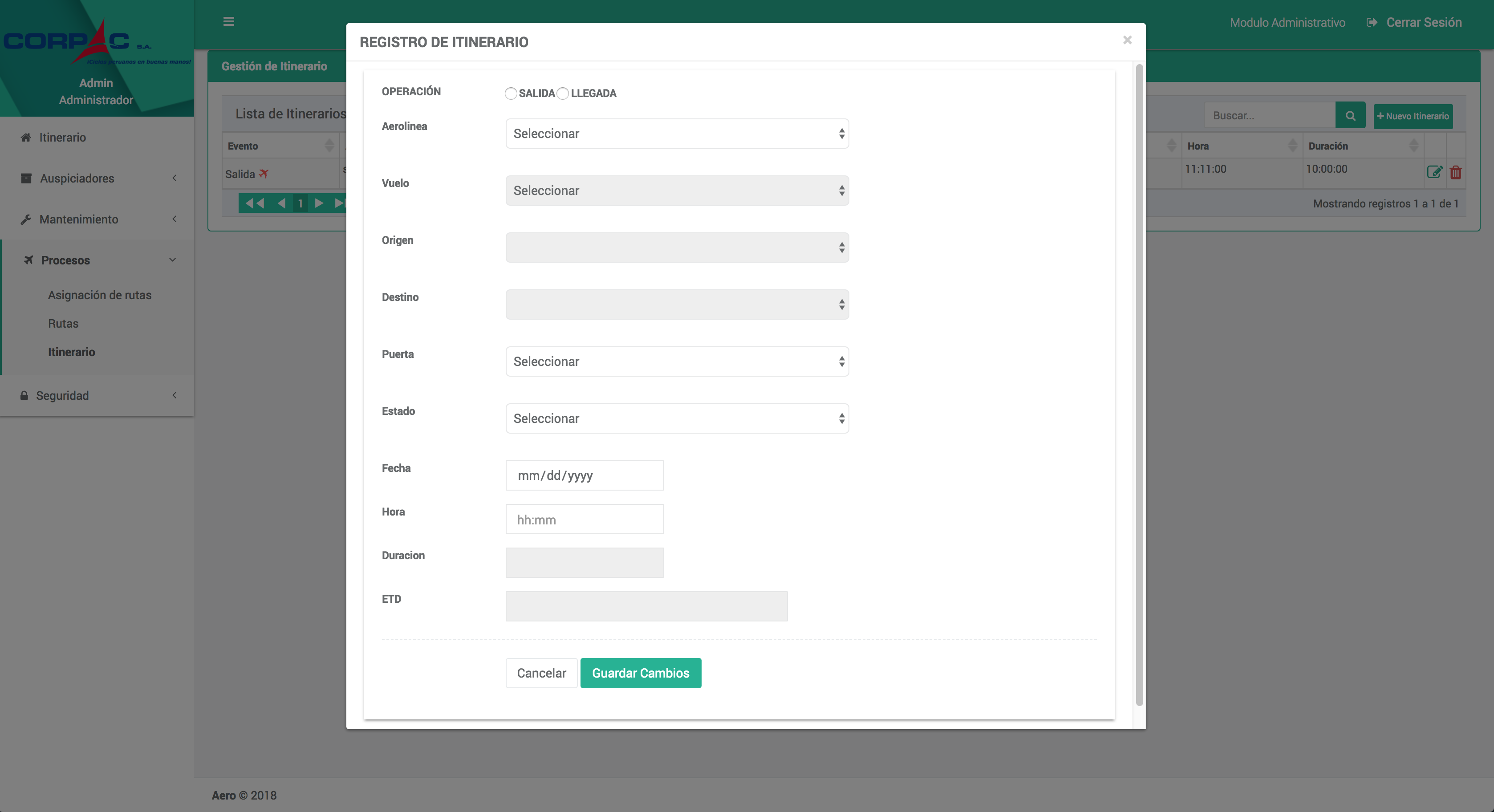Go to first page pagination arrow

point(255,203)
